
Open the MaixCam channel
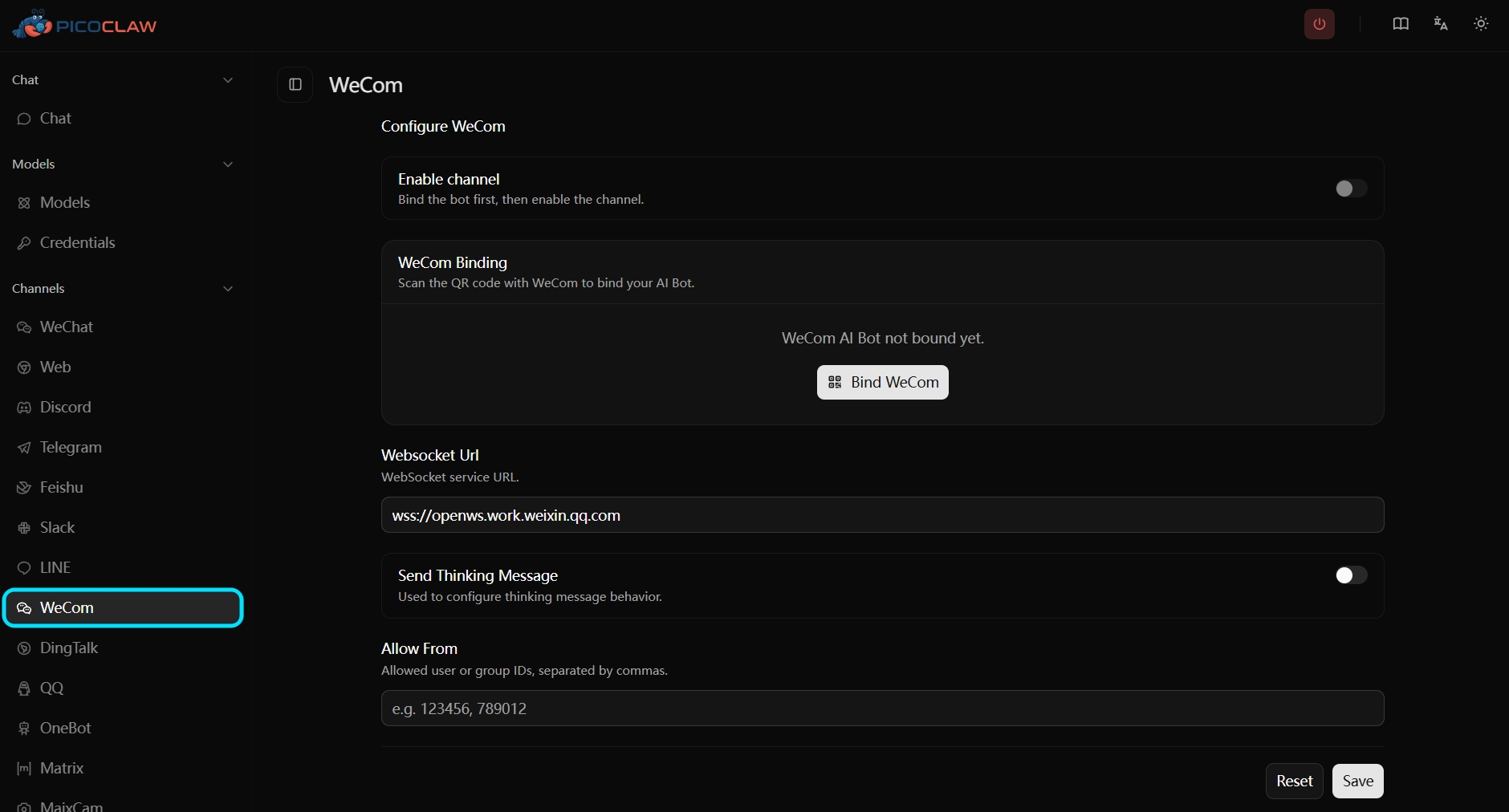(124, 806)
